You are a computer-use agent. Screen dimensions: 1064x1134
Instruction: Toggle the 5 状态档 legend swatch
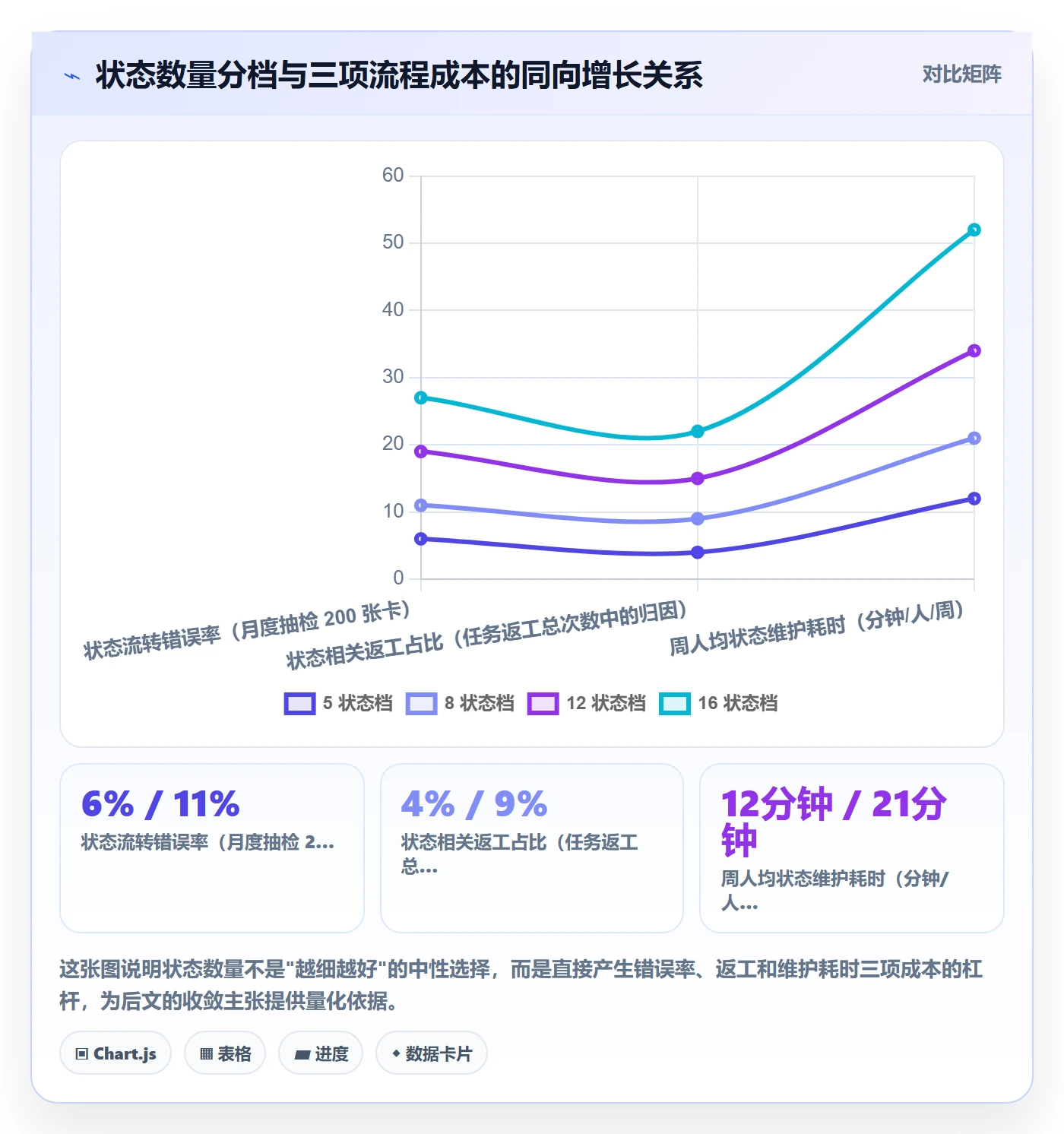(x=299, y=704)
